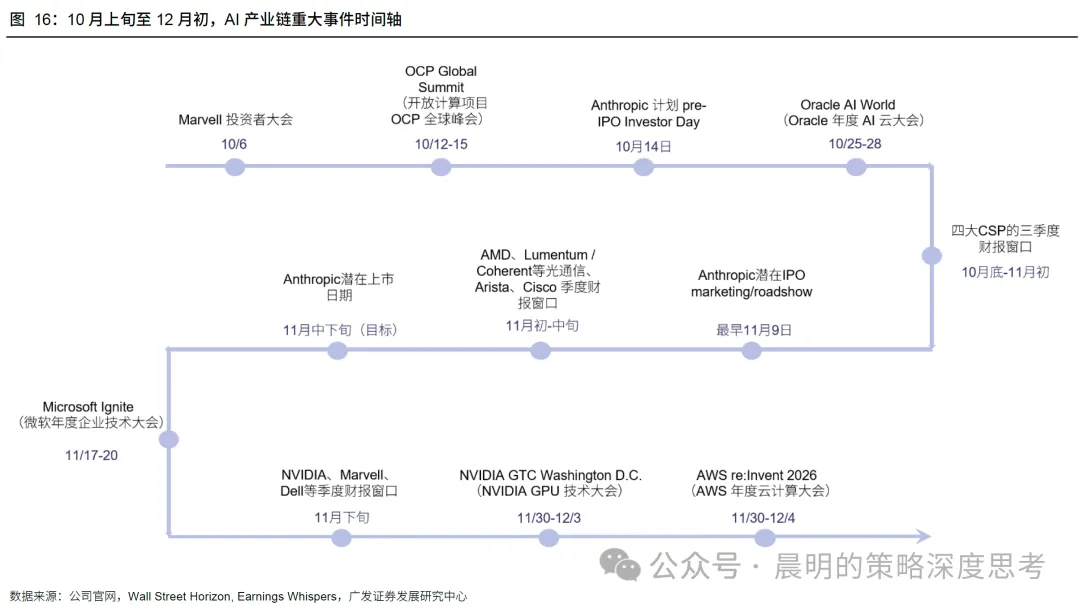The height and width of the screenshot is (609, 1080).
Task: Click the 'Marvell 投资者大会' label
Action: [x=236, y=120]
